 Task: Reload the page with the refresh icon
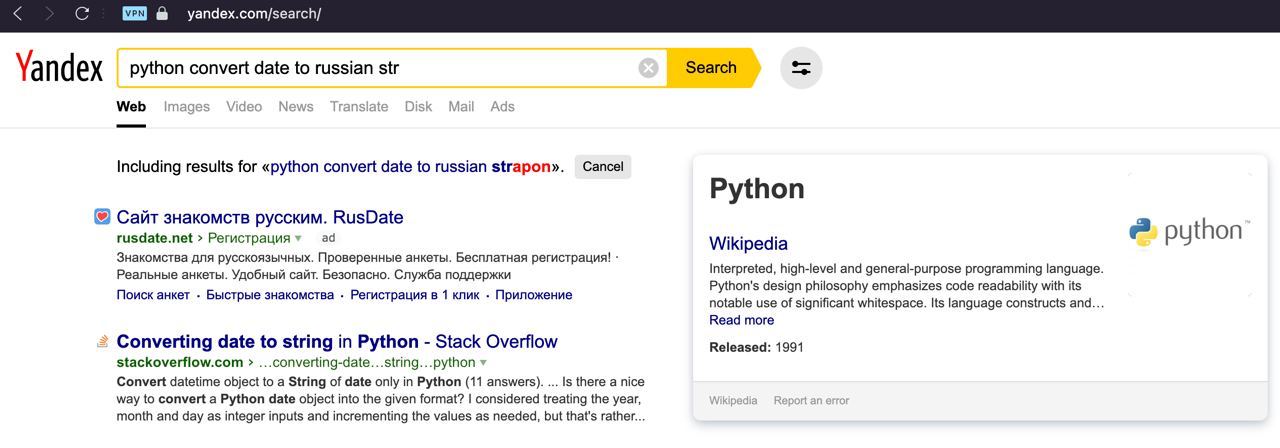(82, 14)
